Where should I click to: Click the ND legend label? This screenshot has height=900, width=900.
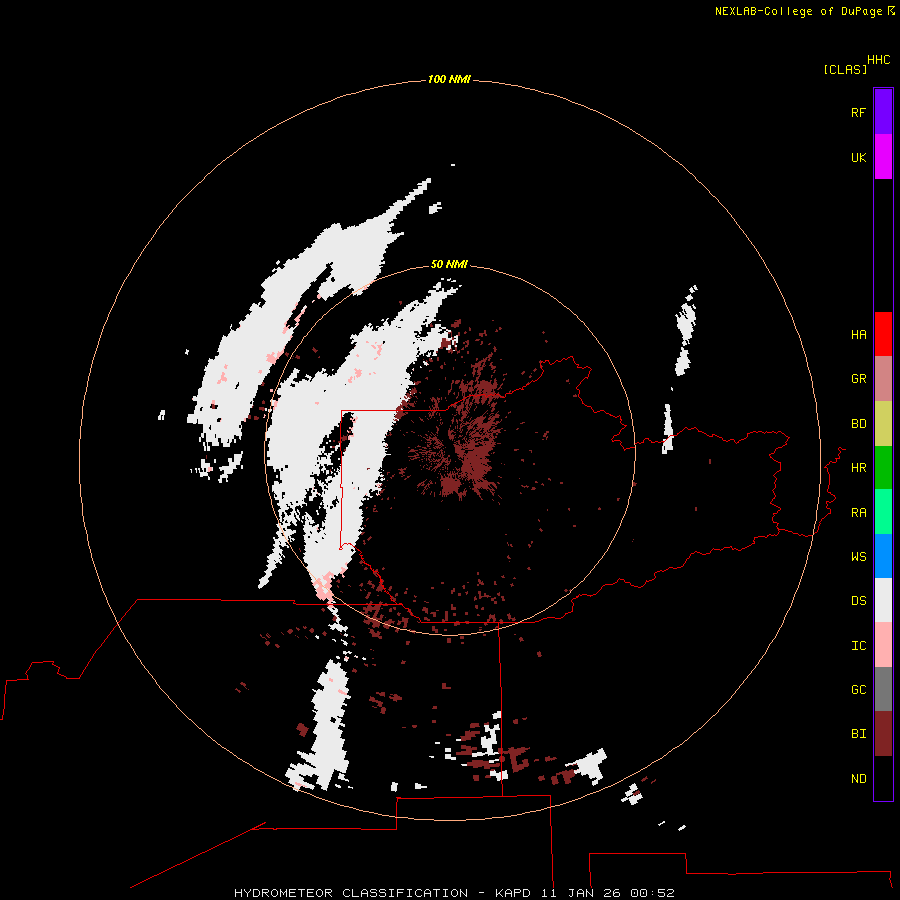coord(858,778)
